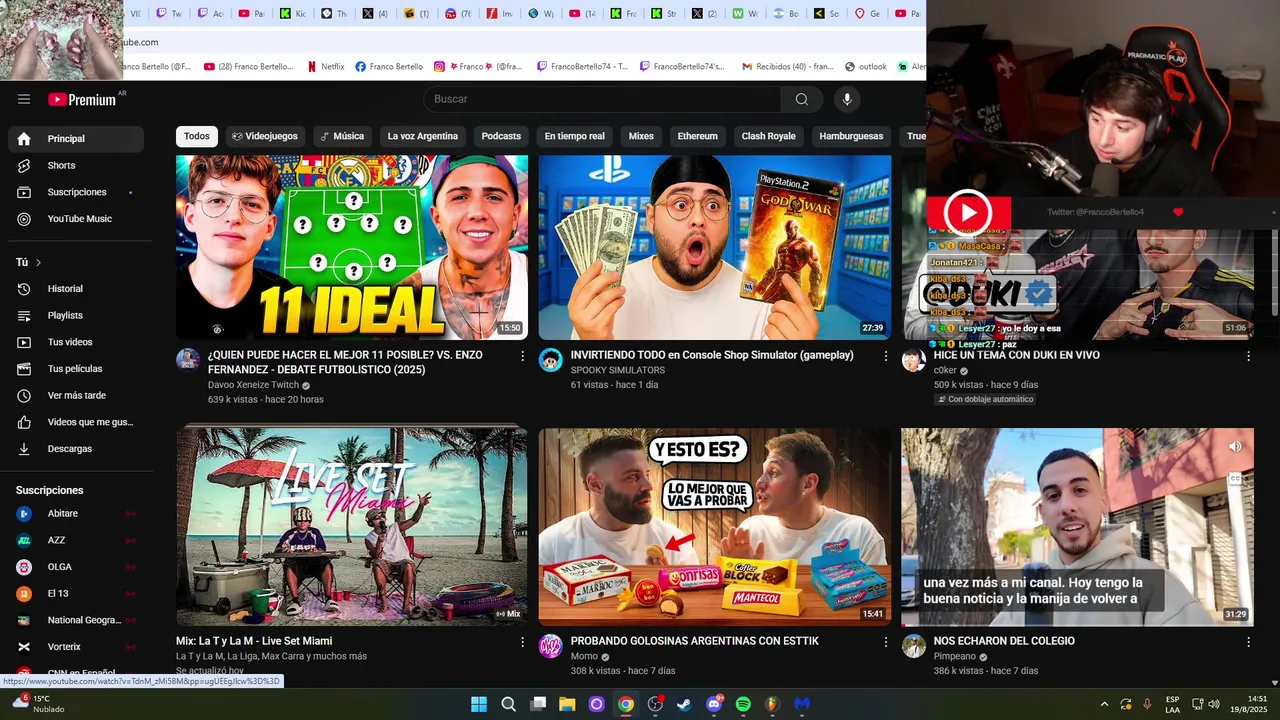Open the YouTube hamburger guide menu

pyautogui.click(x=24, y=99)
